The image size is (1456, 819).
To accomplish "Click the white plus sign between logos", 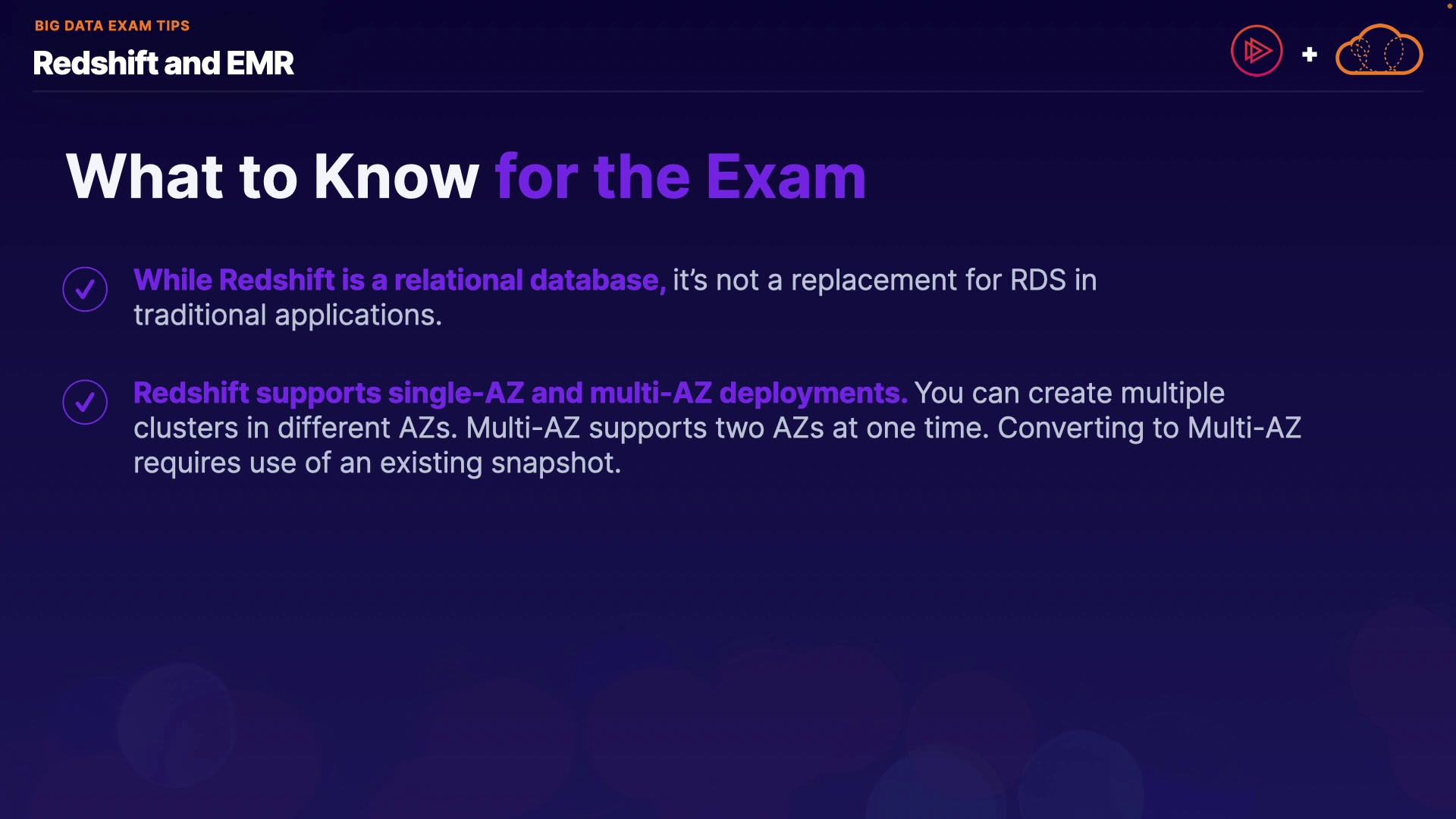I will (x=1309, y=55).
